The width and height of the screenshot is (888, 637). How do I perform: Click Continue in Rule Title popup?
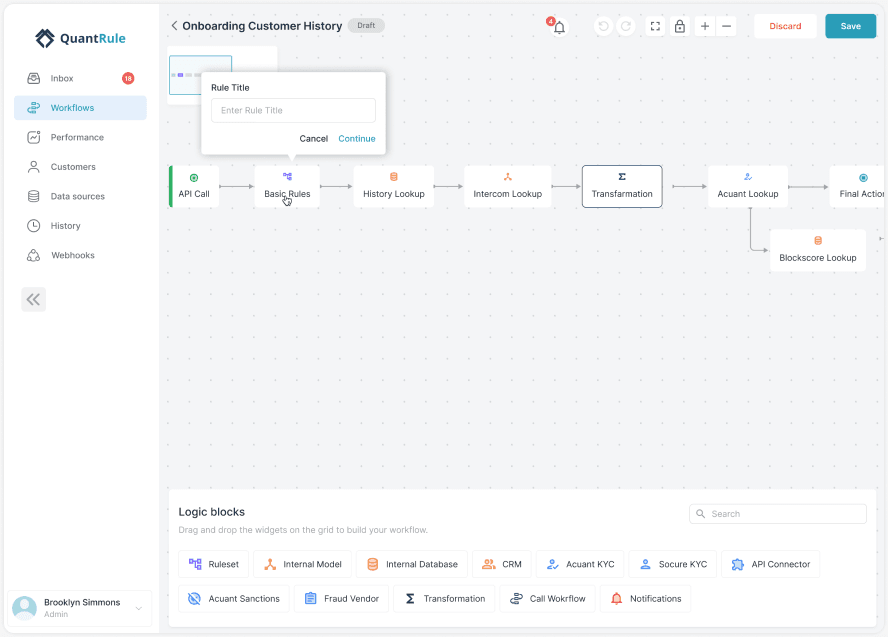[357, 139]
